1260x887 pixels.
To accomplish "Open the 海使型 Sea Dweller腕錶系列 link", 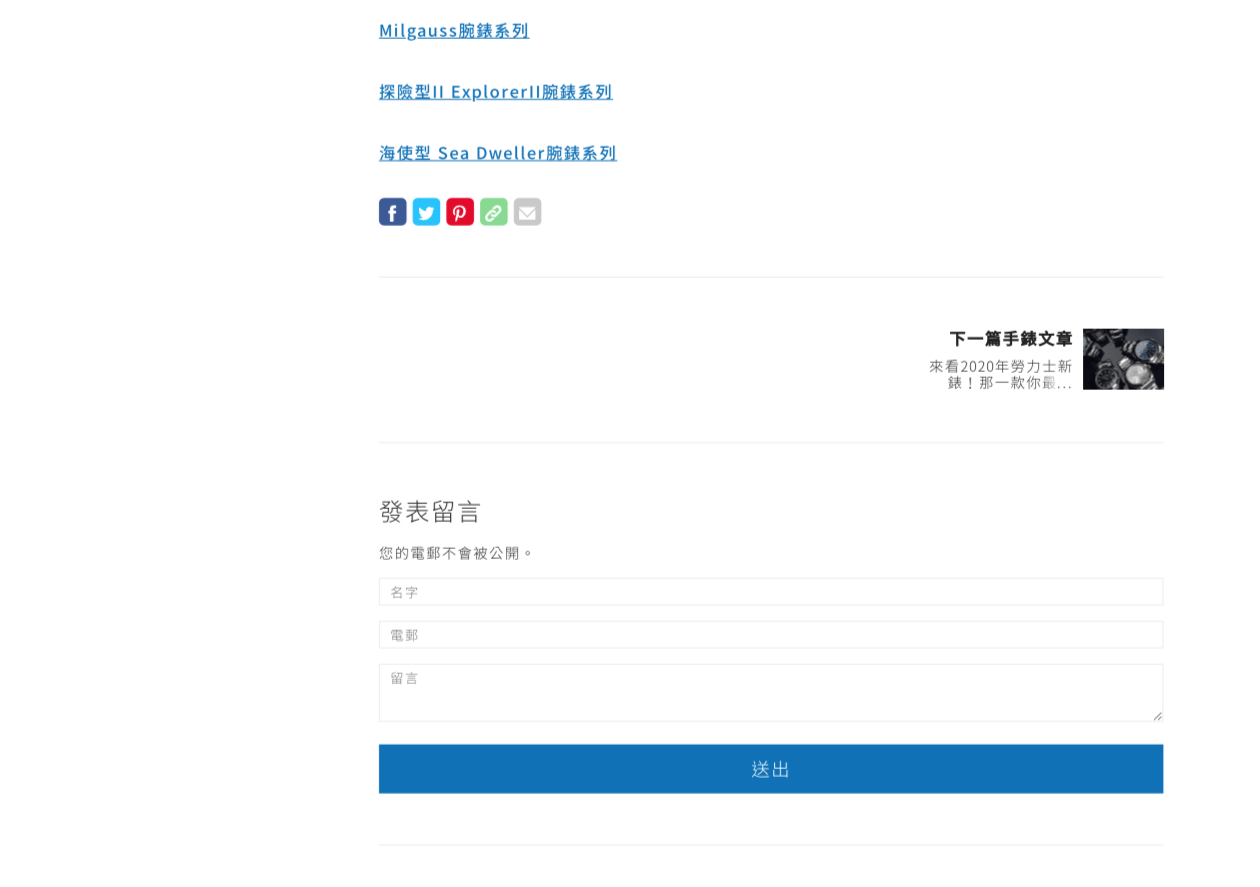I will pyautogui.click(x=498, y=152).
